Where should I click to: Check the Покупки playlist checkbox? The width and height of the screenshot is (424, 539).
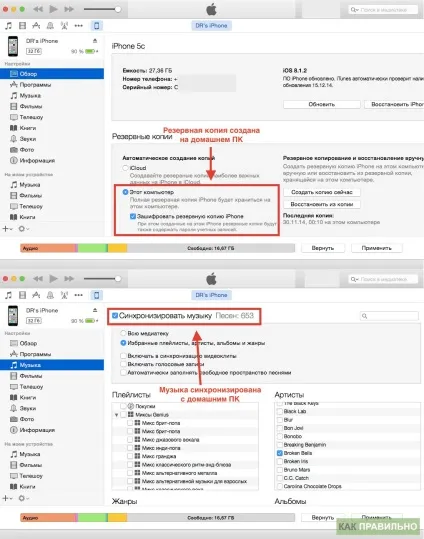coord(123,406)
